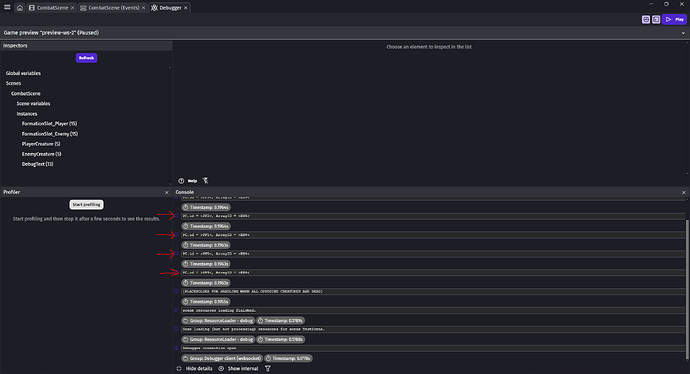Click the Timestamp 0.5789s chip
690x374 pixels.
click(x=280, y=321)
